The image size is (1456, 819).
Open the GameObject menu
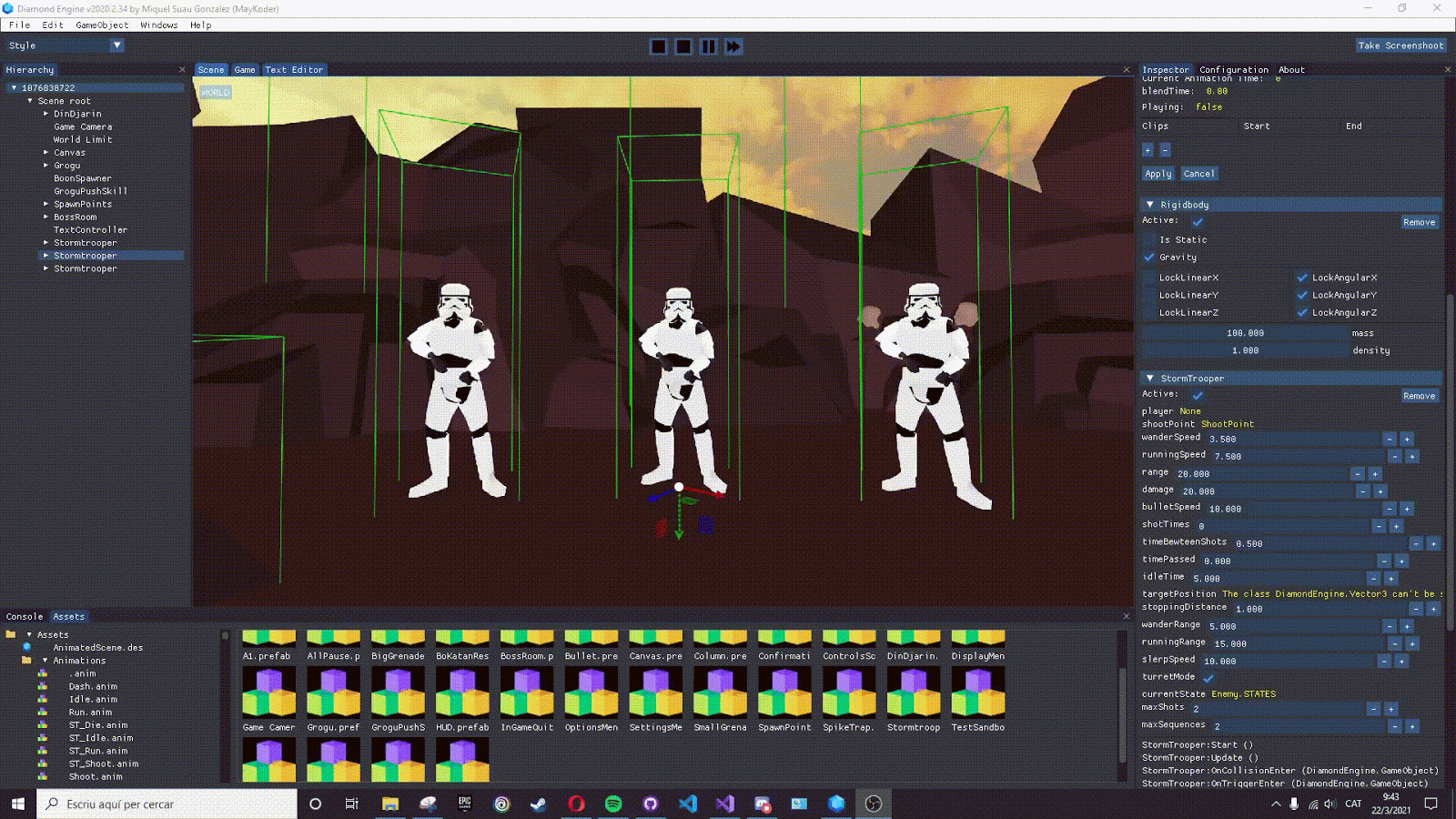(x=102, y=25)
